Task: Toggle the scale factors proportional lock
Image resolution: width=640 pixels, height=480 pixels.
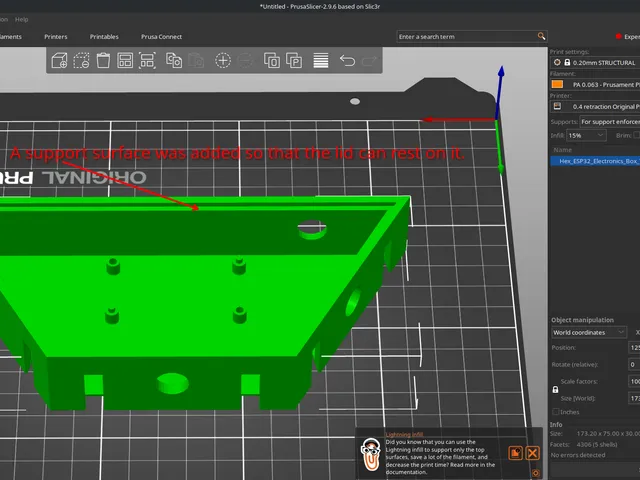Action: (x=555, y=389)
